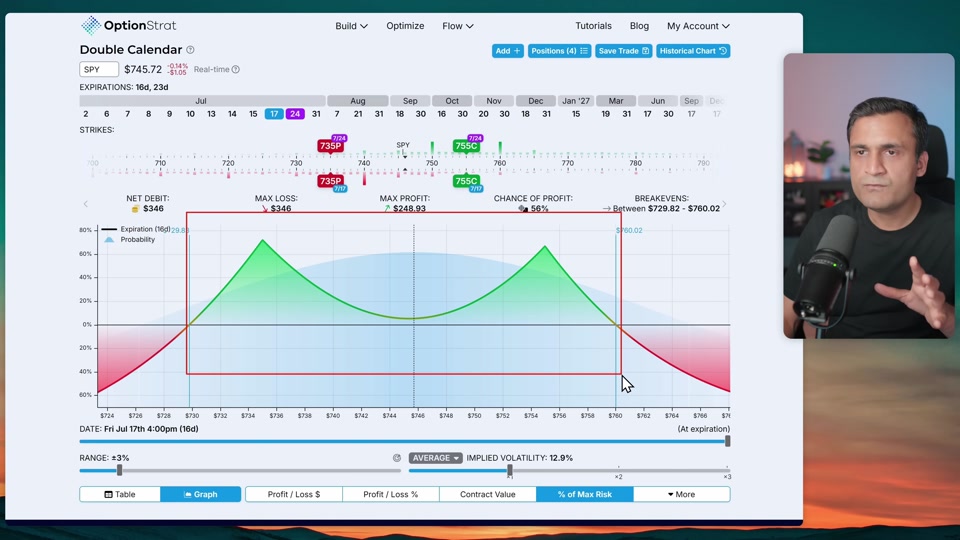
Task: Switch to Table view
Action: pyautogui.click(x=120, y=494)
